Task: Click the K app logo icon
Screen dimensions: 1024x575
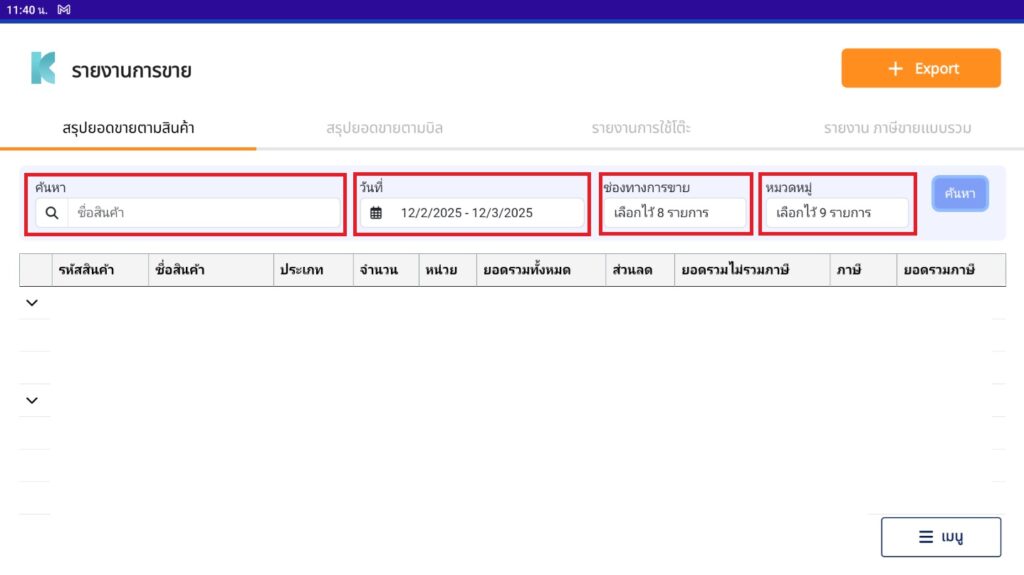Action: (43, 69)
